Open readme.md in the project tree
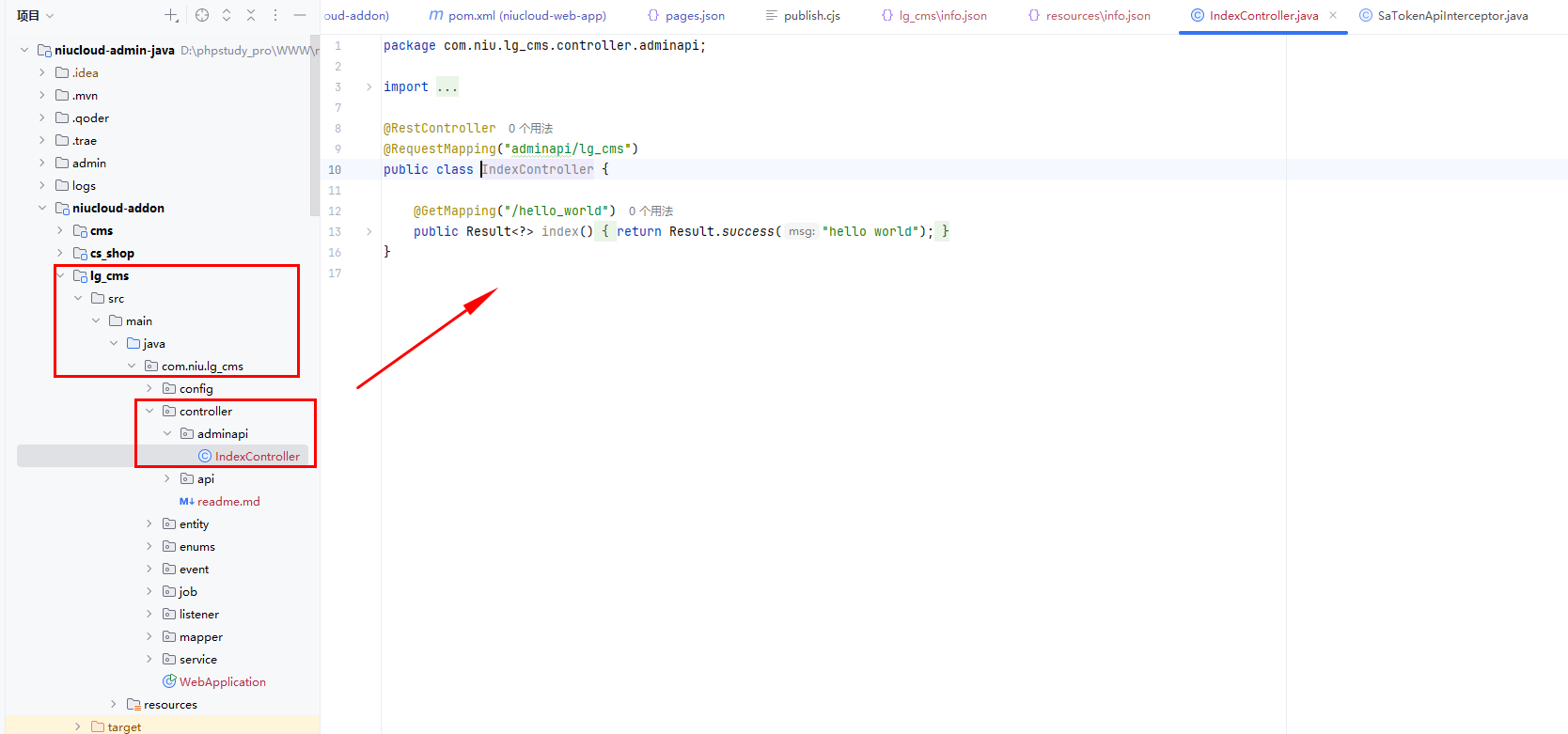 pyautogui.click(x=228, y=501)
